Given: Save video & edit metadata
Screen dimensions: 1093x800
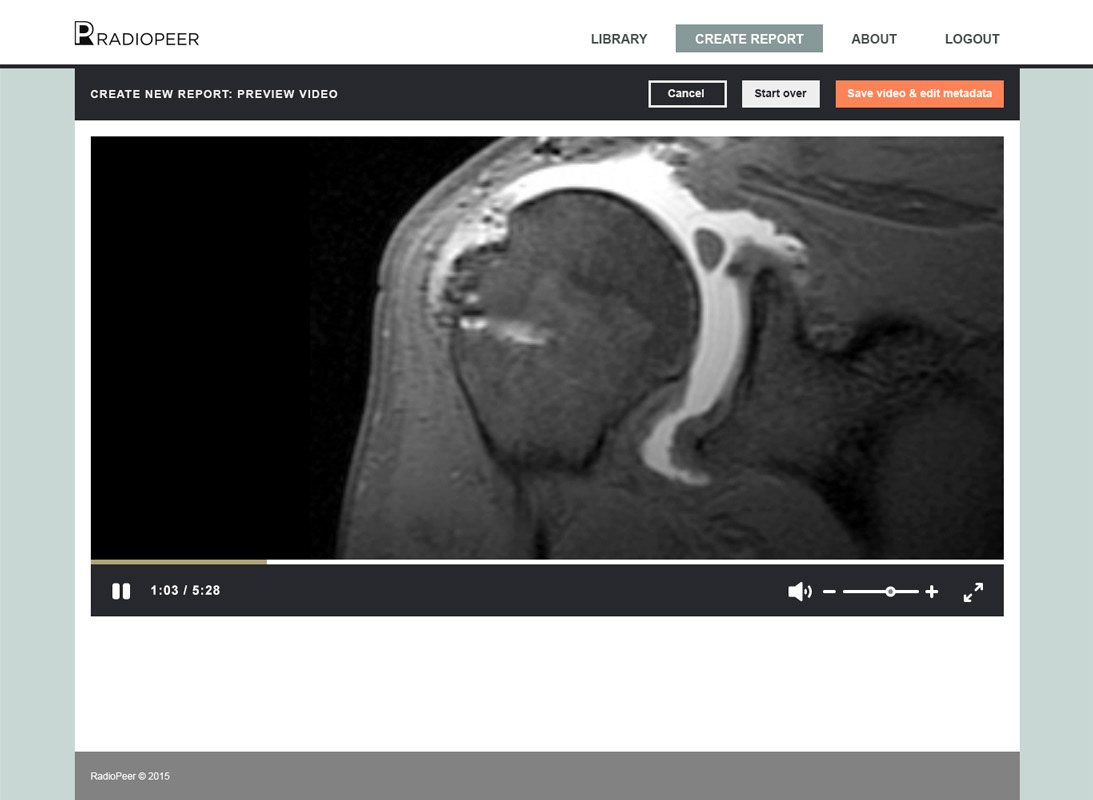Looking at the screenshot, I should pos(919,93).
